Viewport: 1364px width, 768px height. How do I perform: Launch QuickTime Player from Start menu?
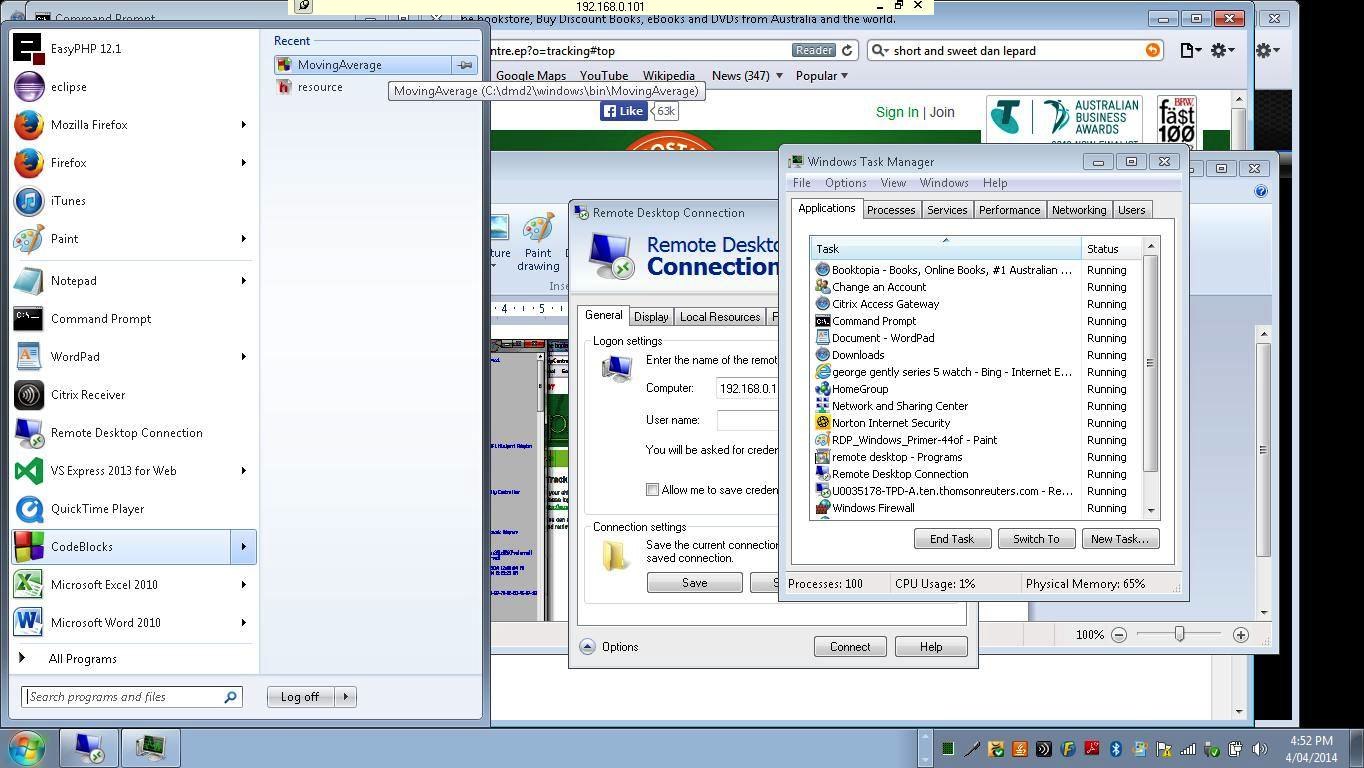click(x=134, y=508)
